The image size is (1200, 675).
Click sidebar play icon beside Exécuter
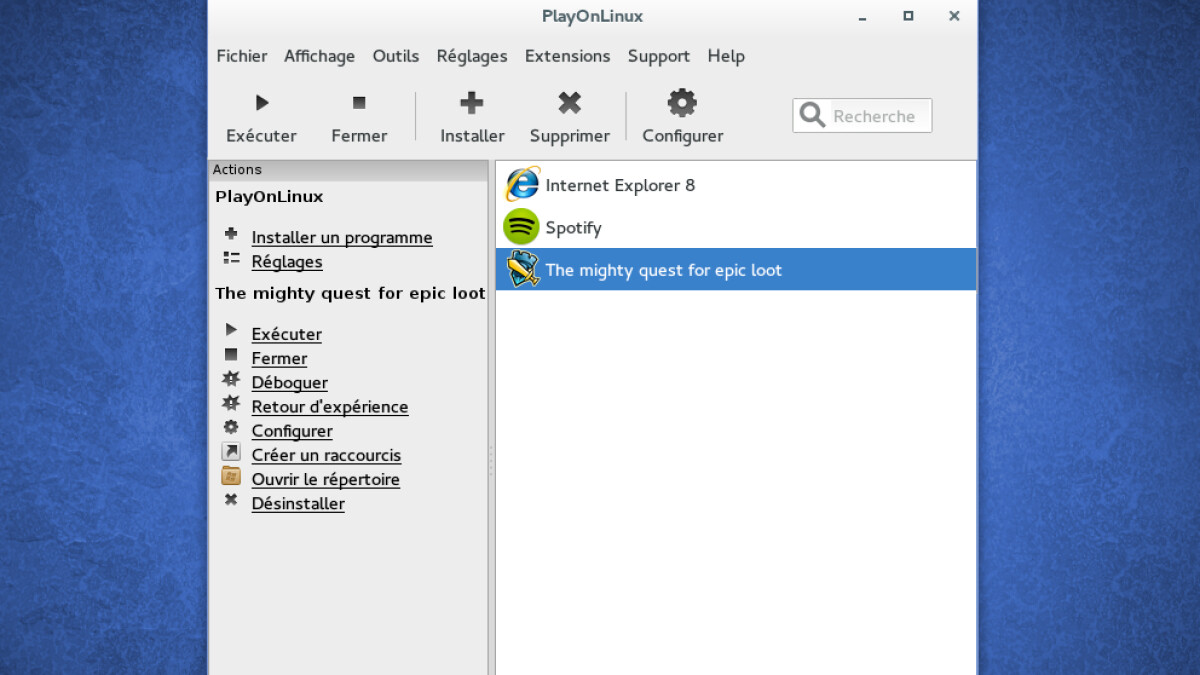231,330
